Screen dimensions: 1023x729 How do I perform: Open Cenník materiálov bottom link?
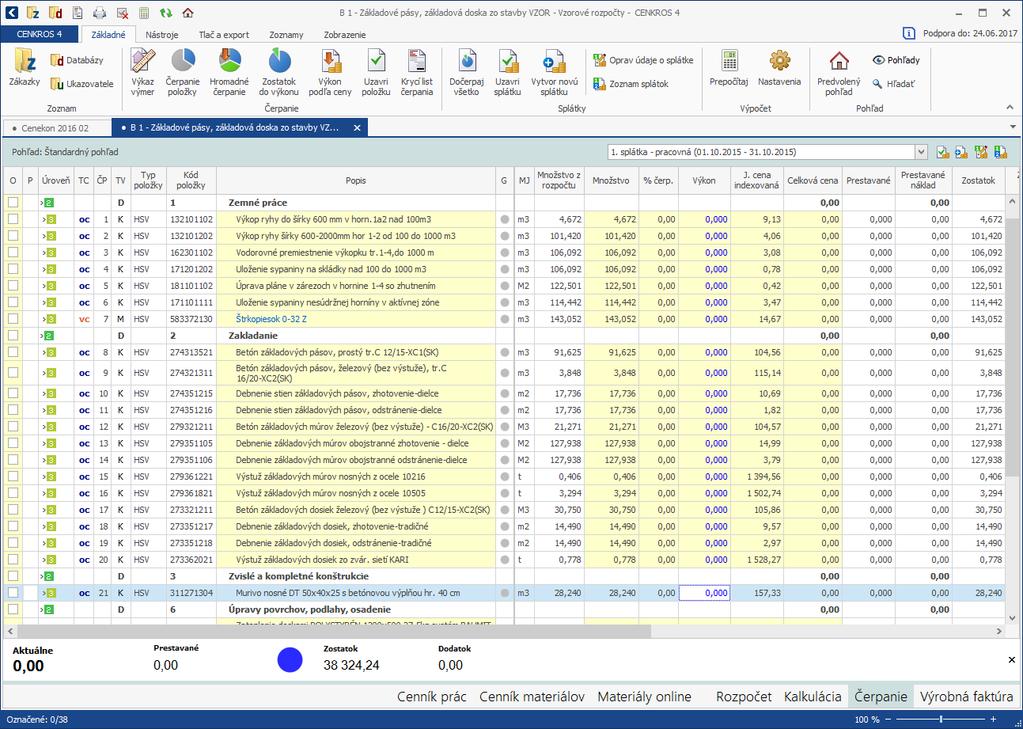(532, 696)
